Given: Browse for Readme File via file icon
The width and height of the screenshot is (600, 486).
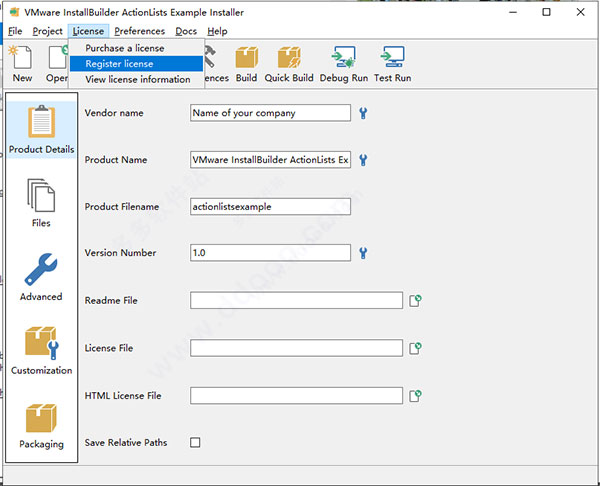Looking at the screenshot, I should pos(415,300).
